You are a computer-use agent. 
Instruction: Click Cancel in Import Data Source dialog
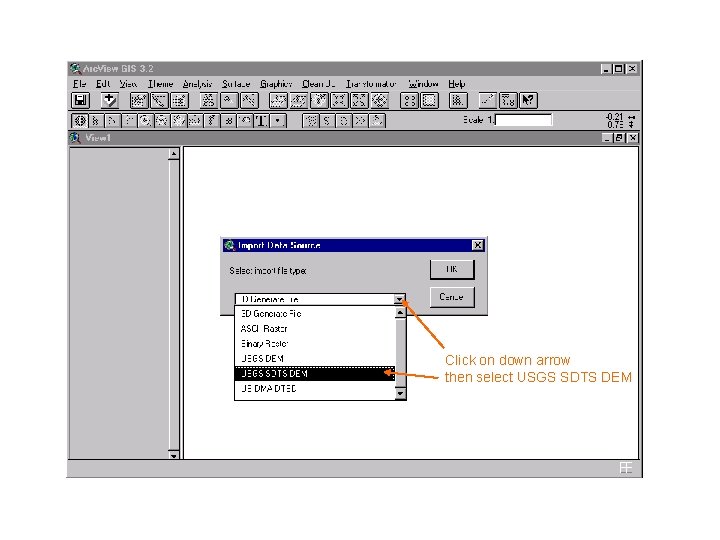[x=452, y=297]
